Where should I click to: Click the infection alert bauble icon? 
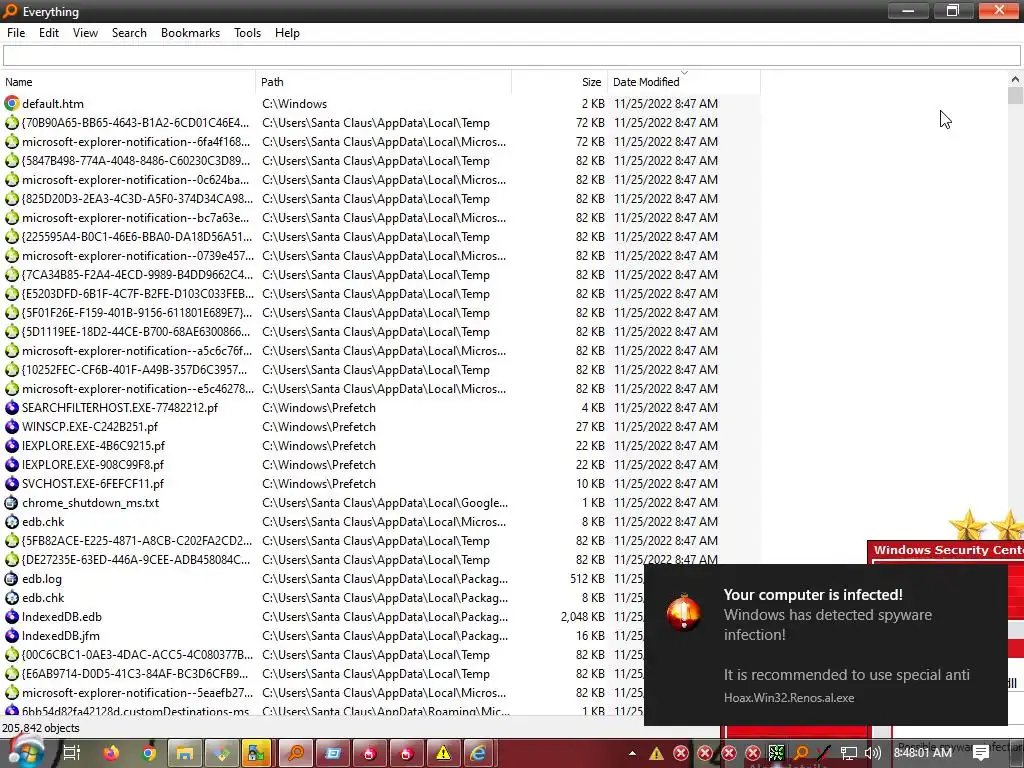tap(683, 612)
